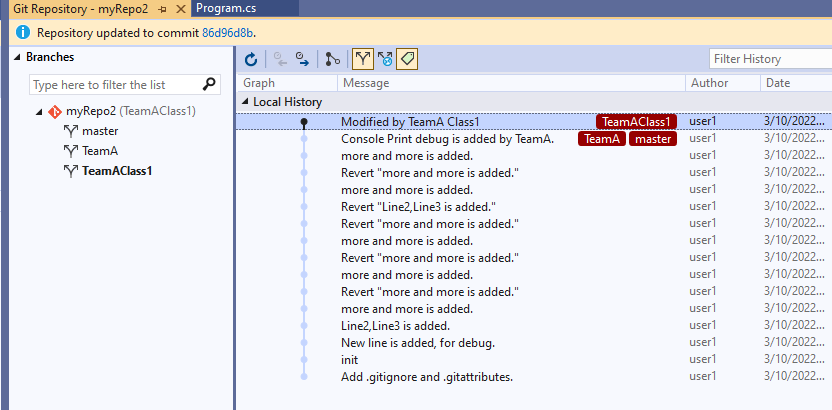Select commit "Add .gitignore and .gitattributes."

click(427, 377)
